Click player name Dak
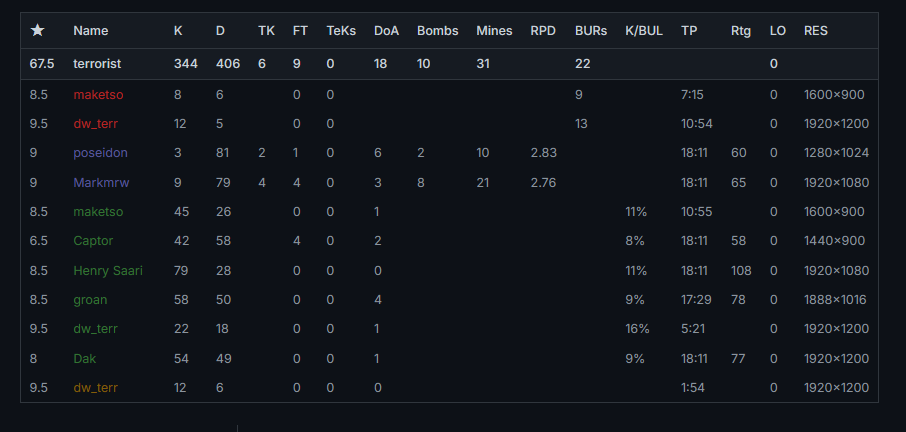This screenshot has height=432, width=906. click(x=85, y=357)
